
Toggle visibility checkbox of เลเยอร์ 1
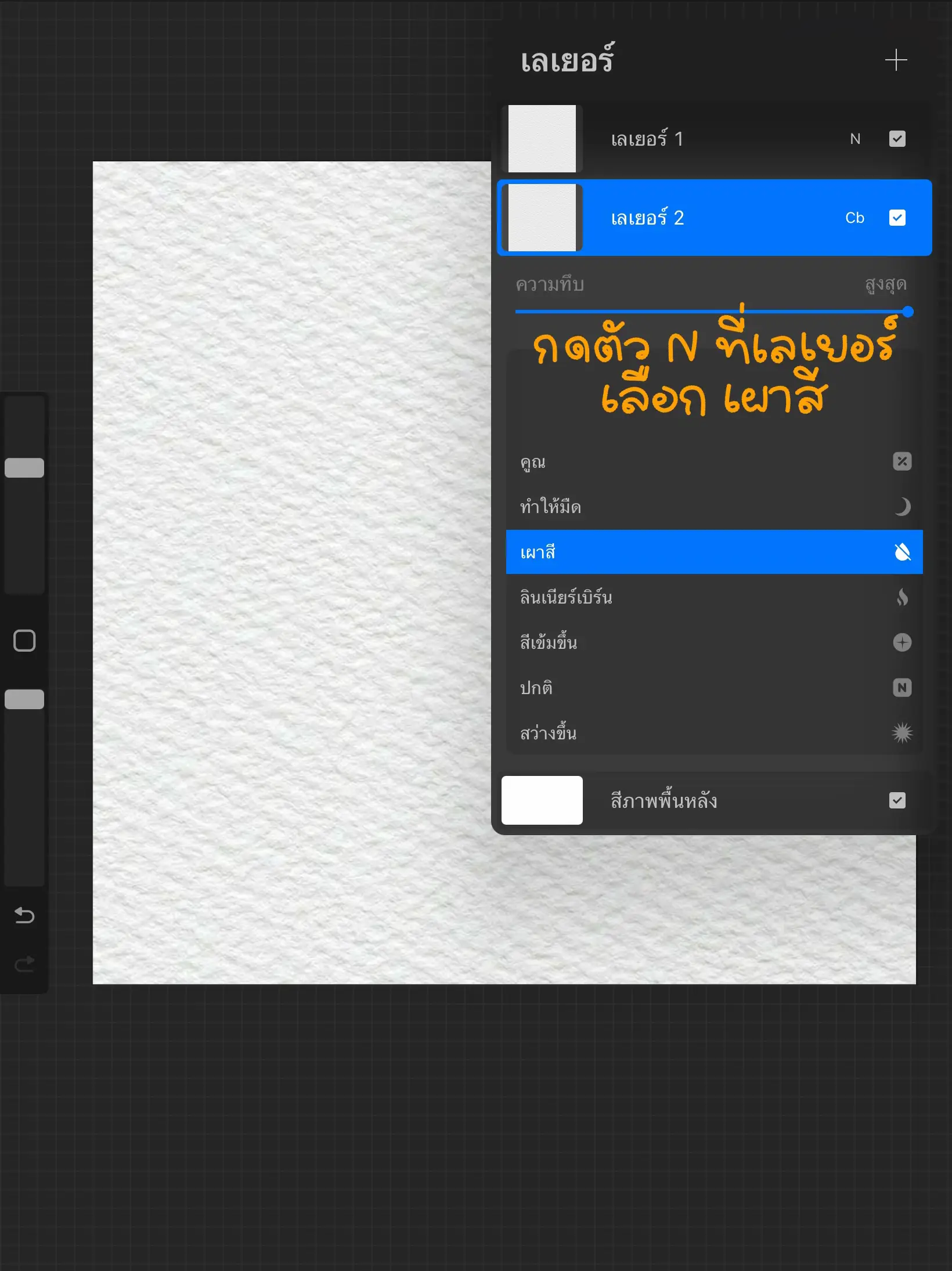[897, 139]
